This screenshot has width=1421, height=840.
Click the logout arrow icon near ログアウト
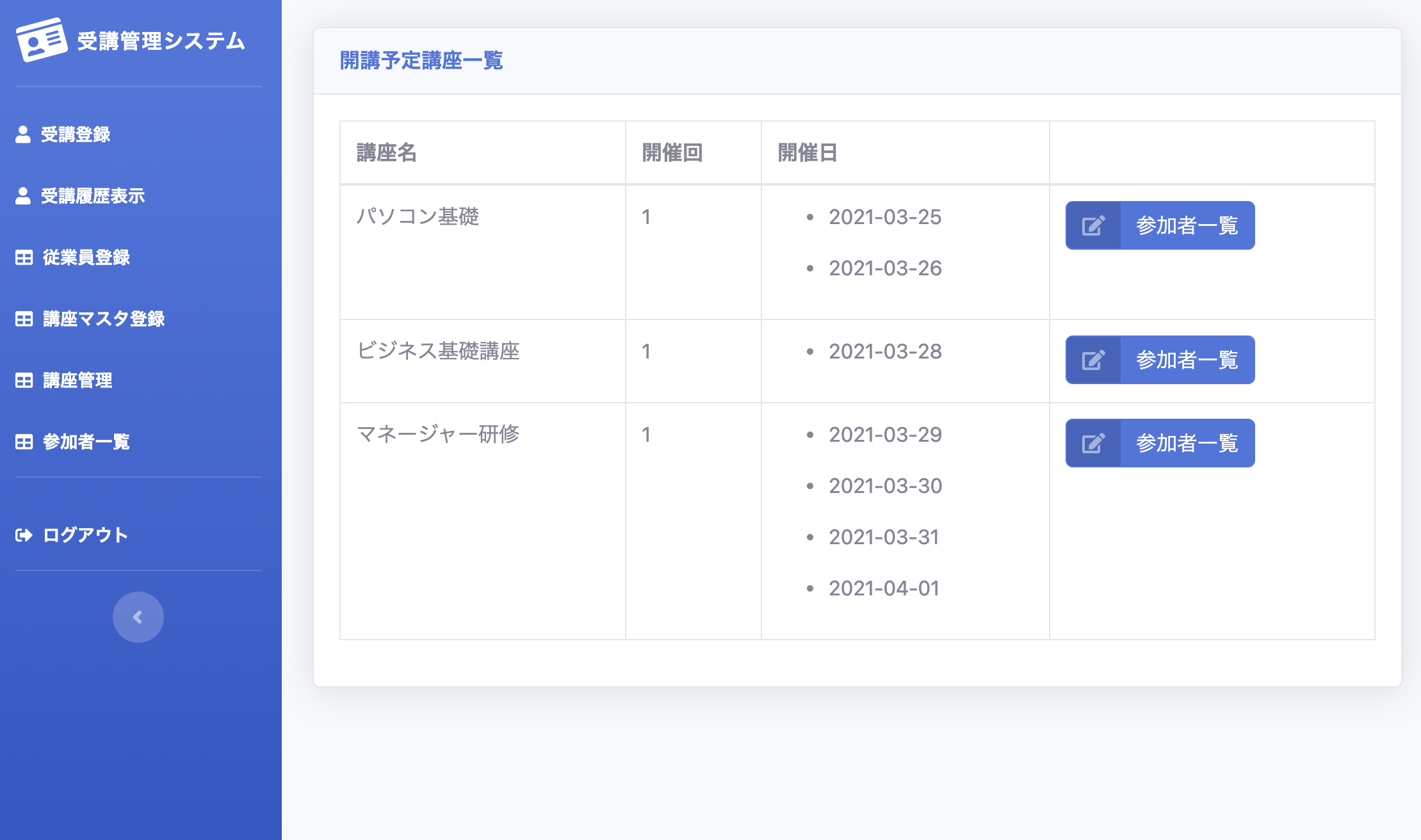point(22,535)
